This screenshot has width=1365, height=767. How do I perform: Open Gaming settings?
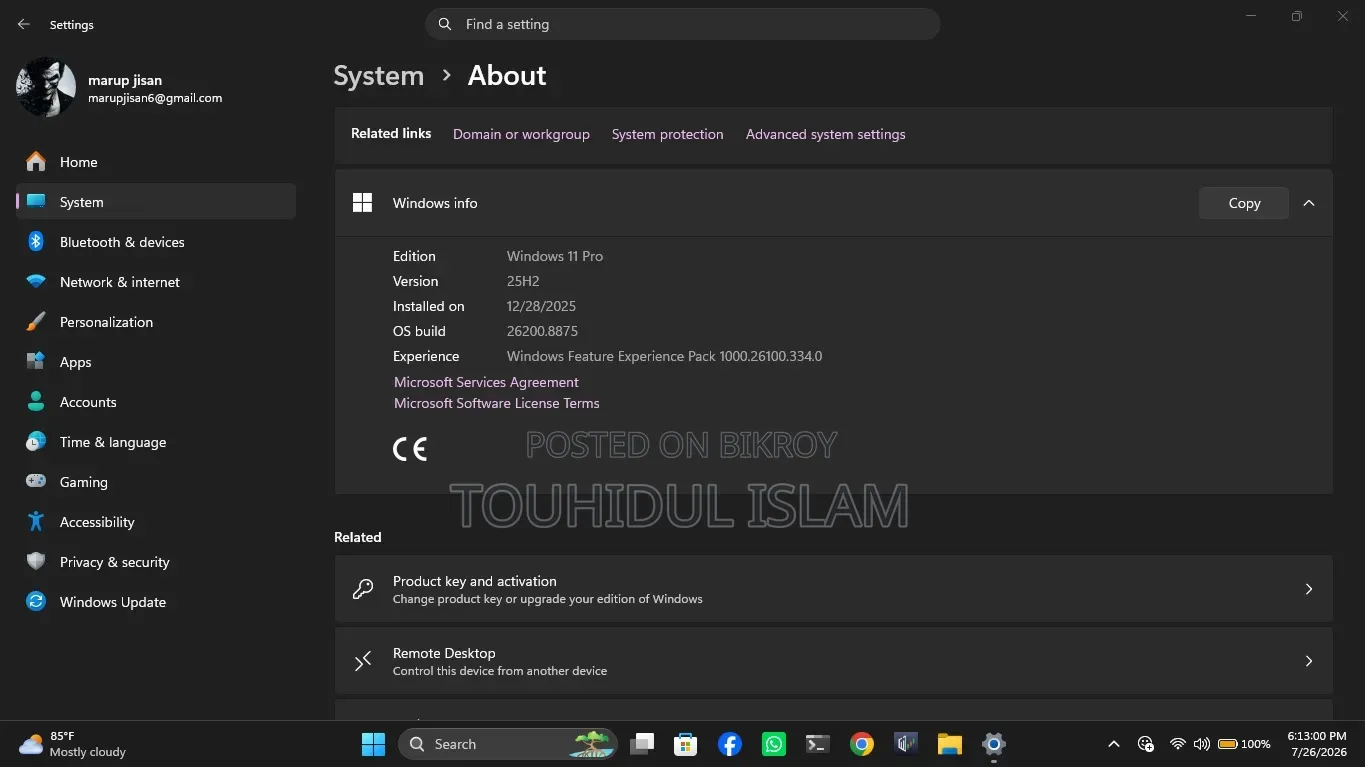click(156, 482)
